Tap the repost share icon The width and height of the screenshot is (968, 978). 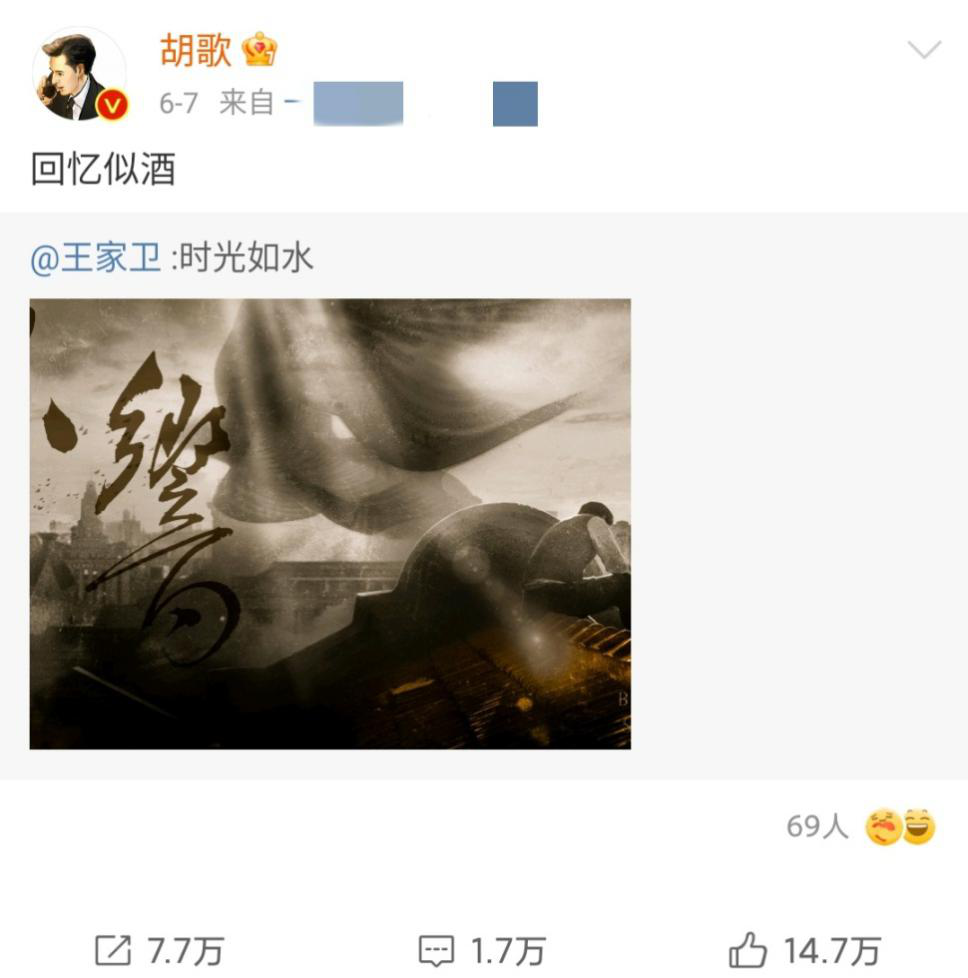coord(113,951)
